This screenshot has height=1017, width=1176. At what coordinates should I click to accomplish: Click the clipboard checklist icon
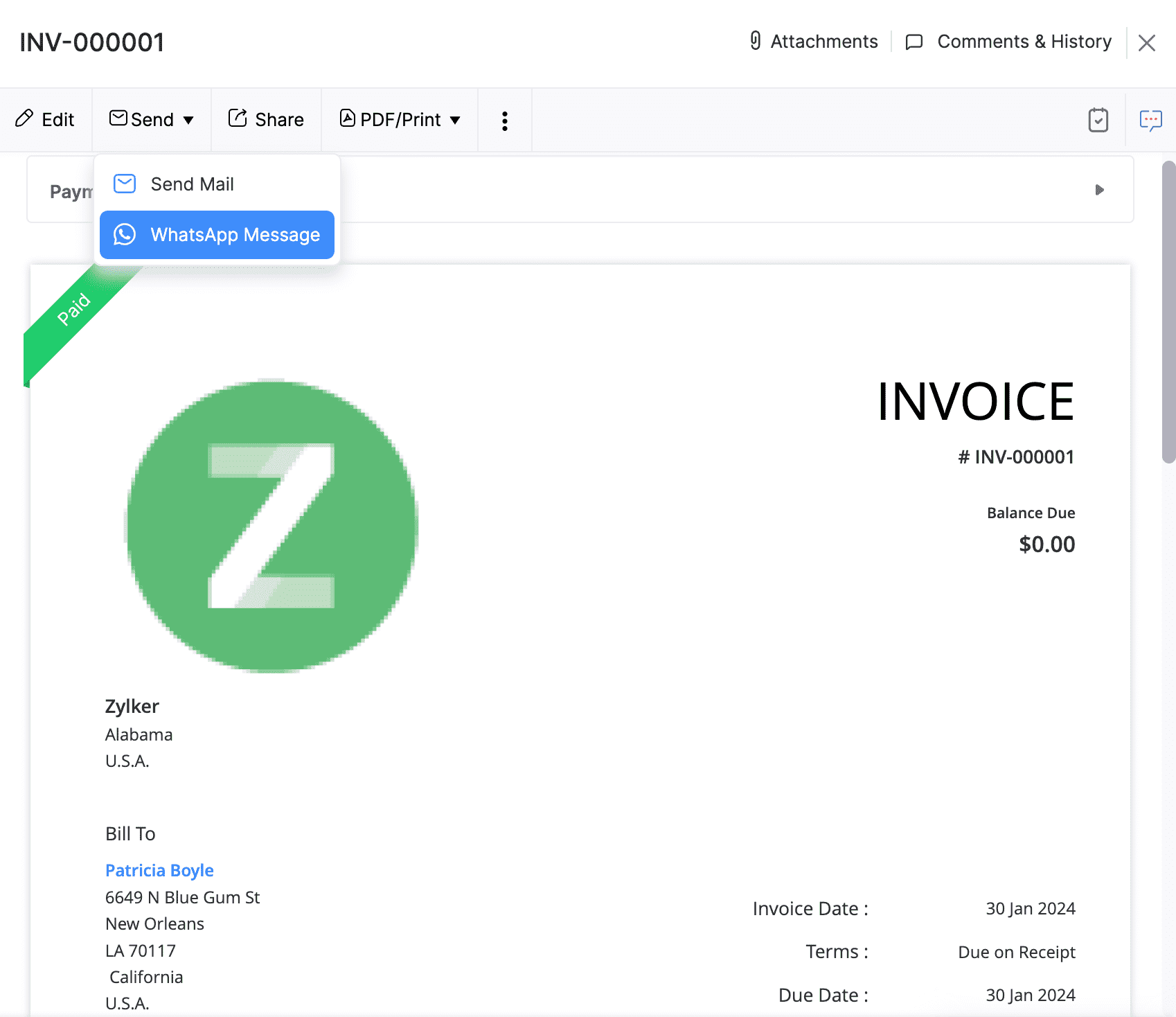[x=1098, y=121]
